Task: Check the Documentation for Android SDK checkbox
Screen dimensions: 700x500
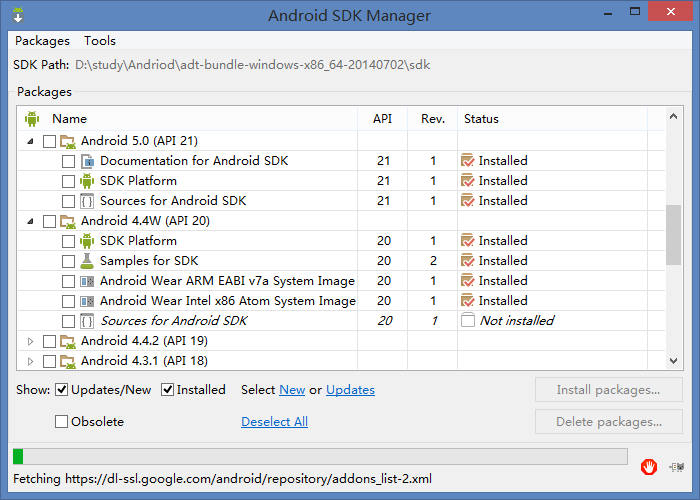Action: (68, 161)
